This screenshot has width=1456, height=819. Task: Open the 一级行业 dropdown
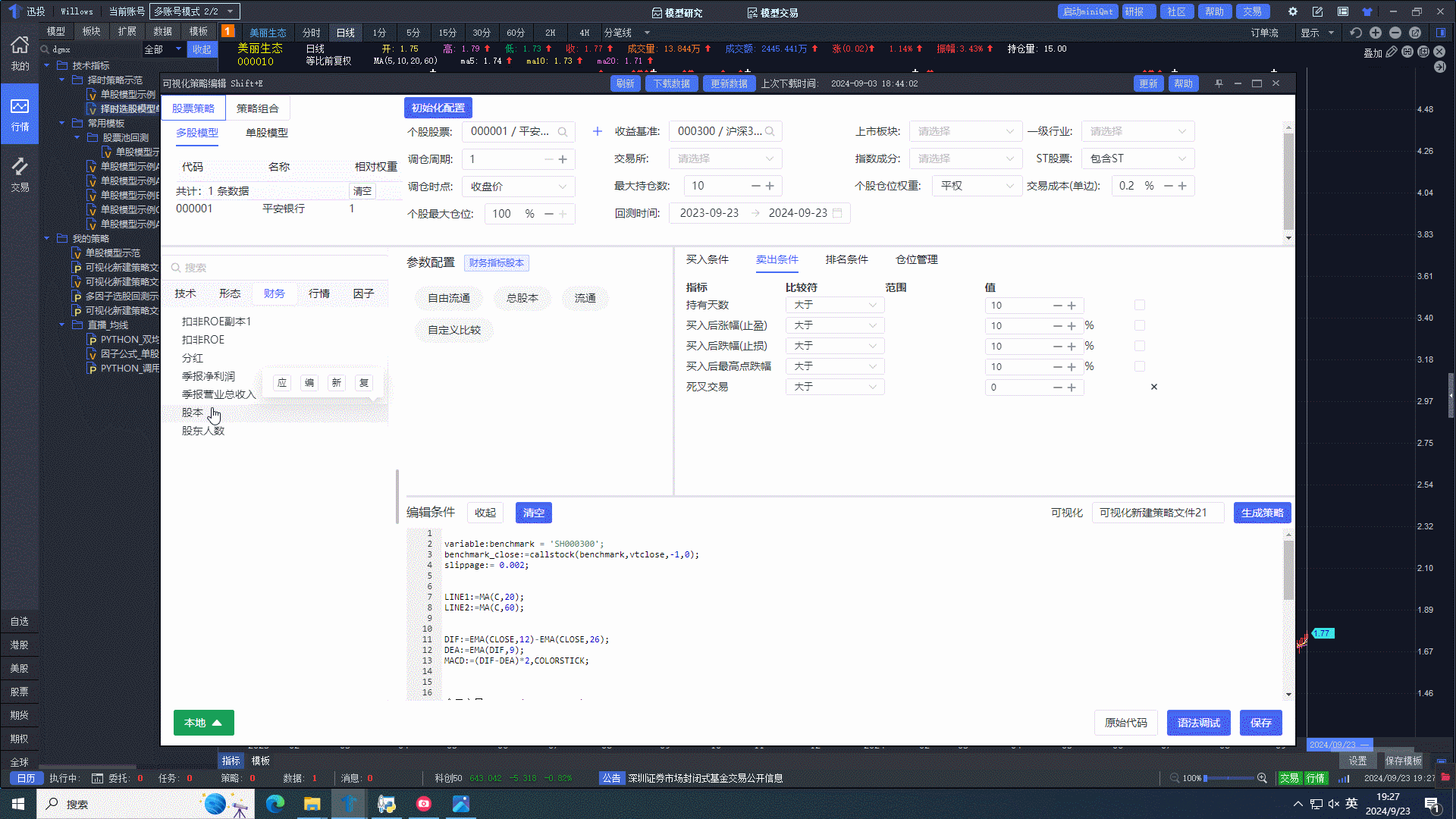pyautogui.click(x=1137, y=131)
